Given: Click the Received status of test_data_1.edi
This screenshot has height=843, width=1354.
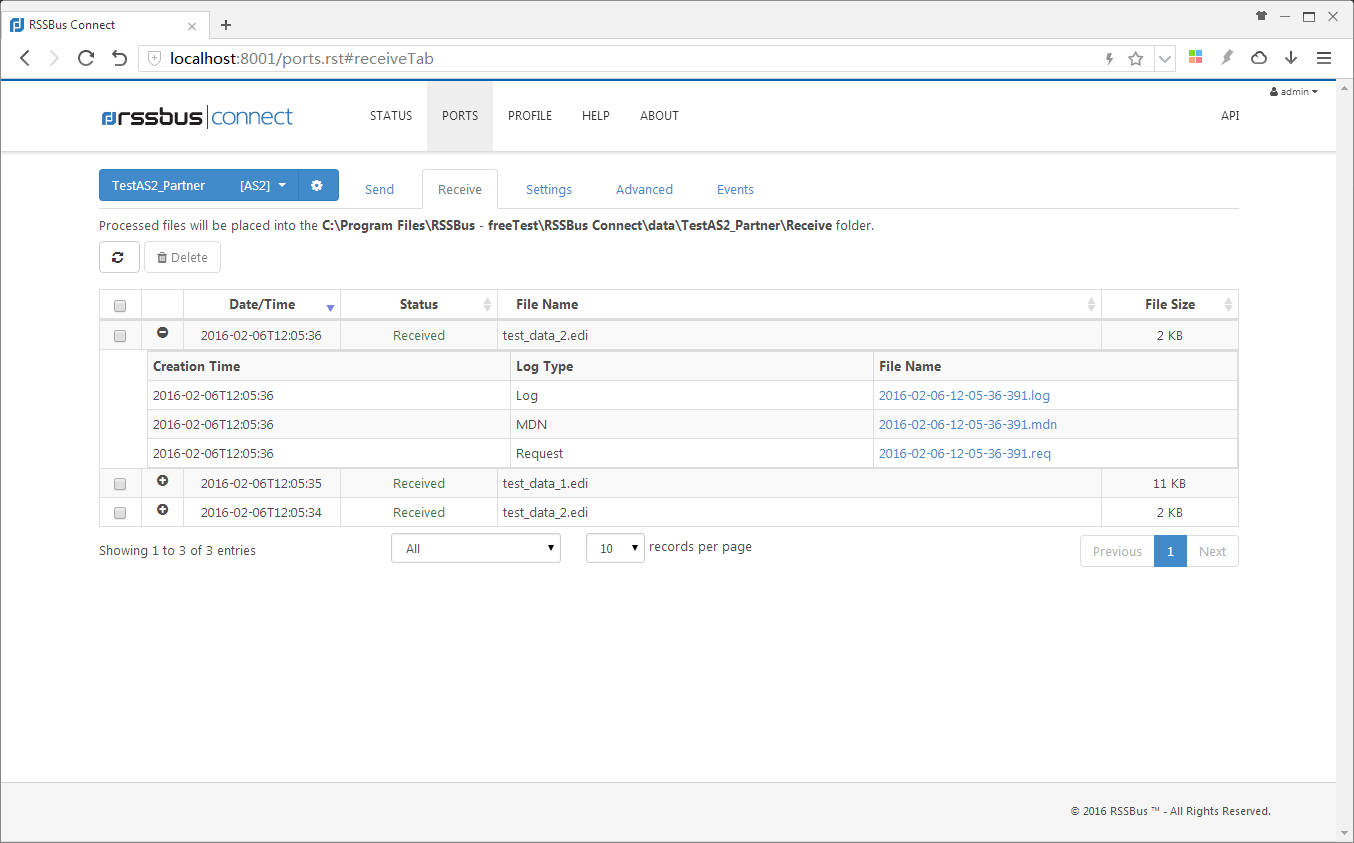Looking at the screenshot, I should [x=419, y=483].
